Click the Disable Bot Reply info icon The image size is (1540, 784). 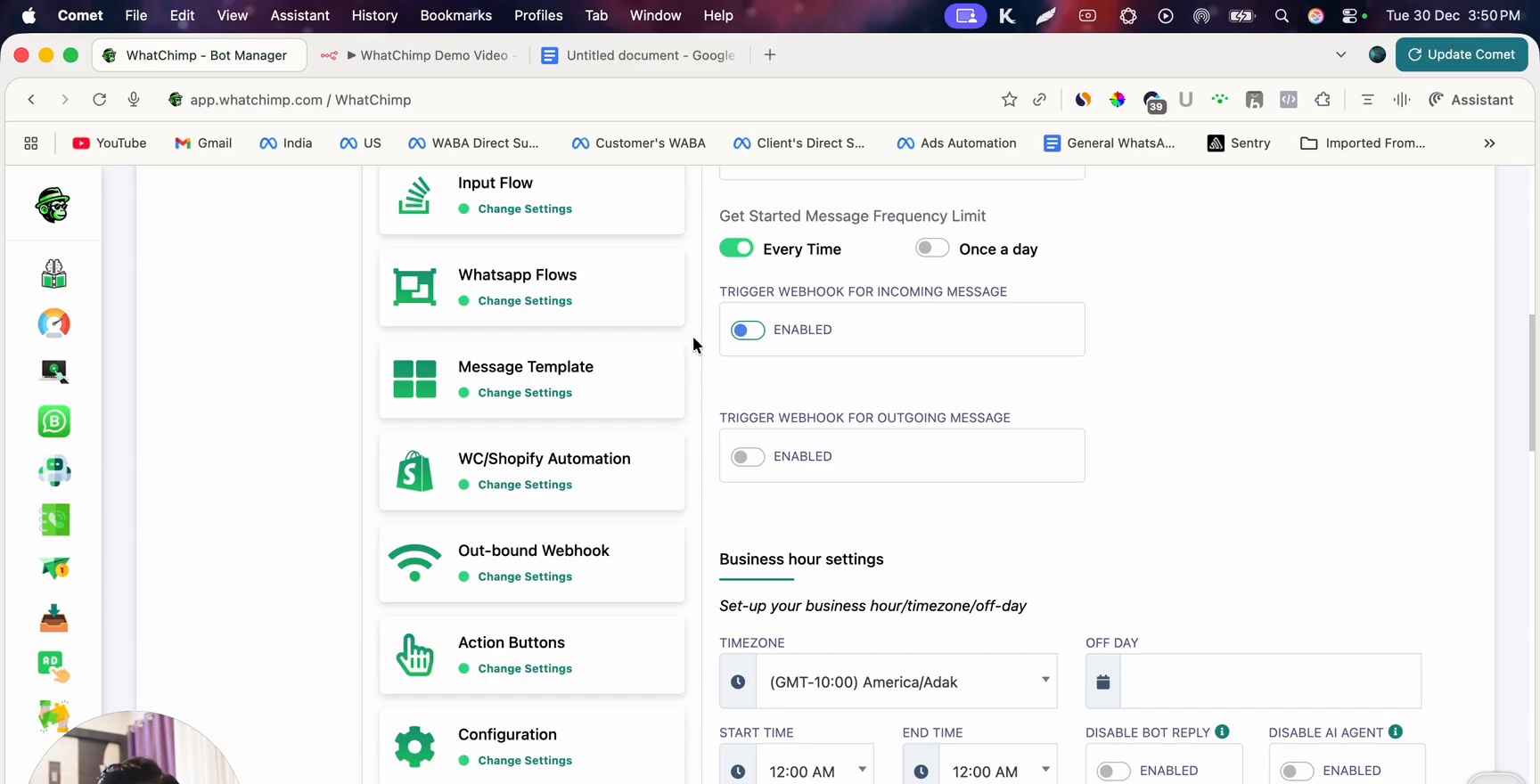click(x=1223, y=731)
